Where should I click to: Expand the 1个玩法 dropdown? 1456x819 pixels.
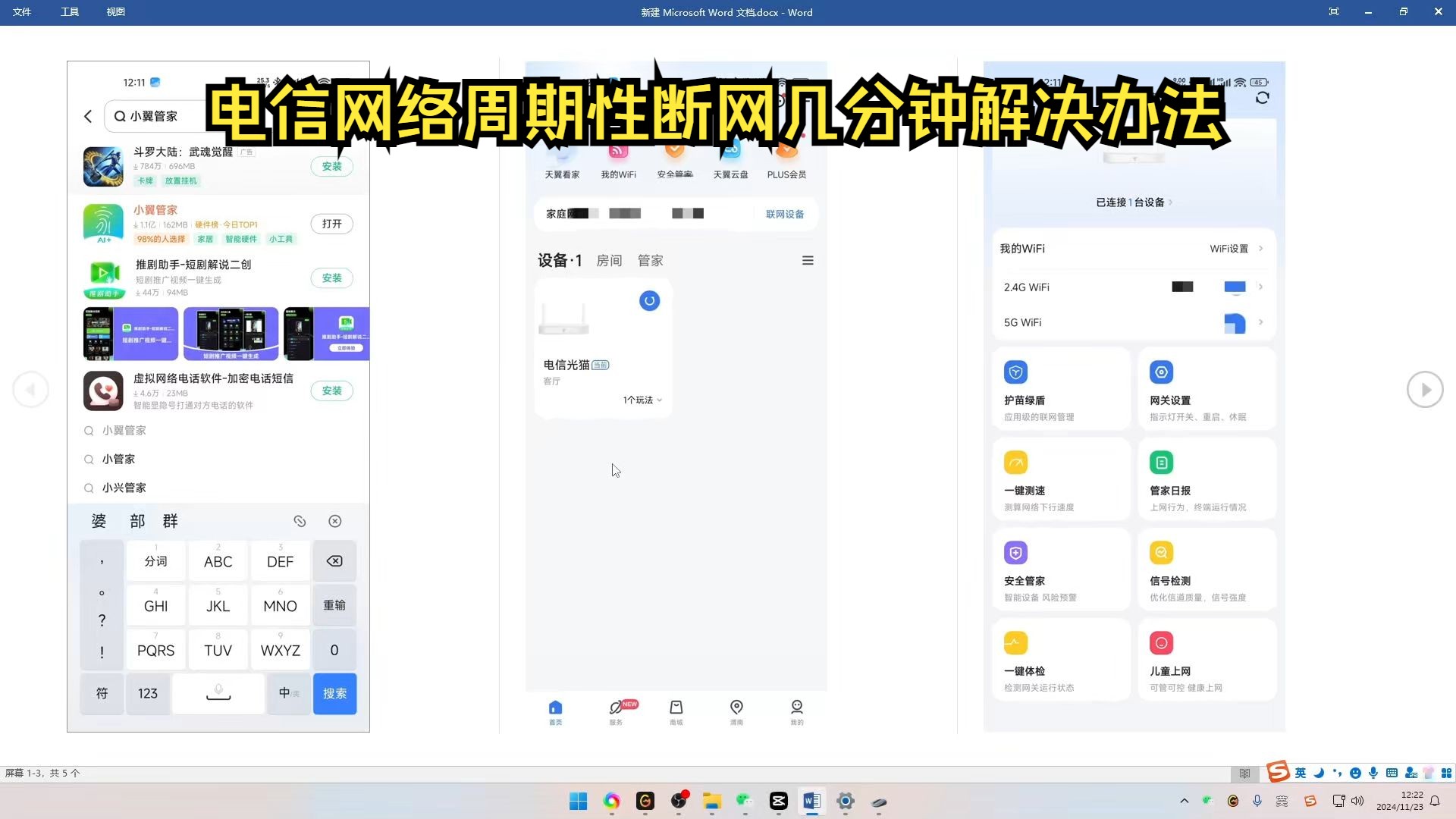642,400
